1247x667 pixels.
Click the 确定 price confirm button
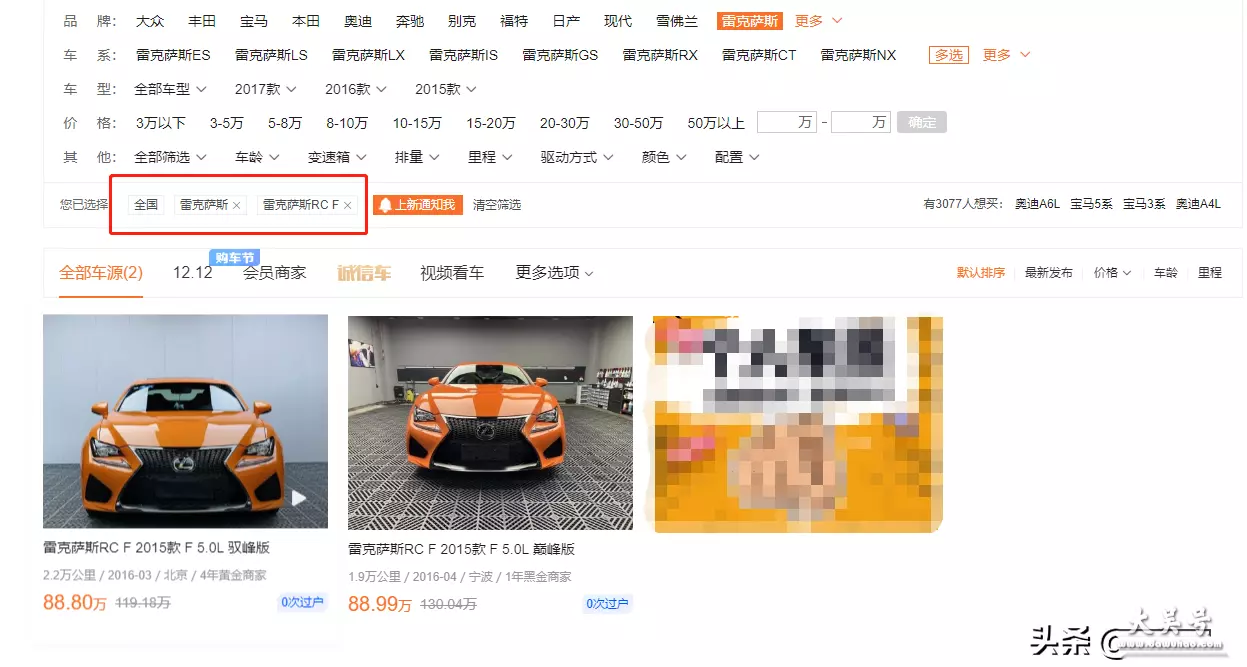pyautogui.click(x=922, y=122)
